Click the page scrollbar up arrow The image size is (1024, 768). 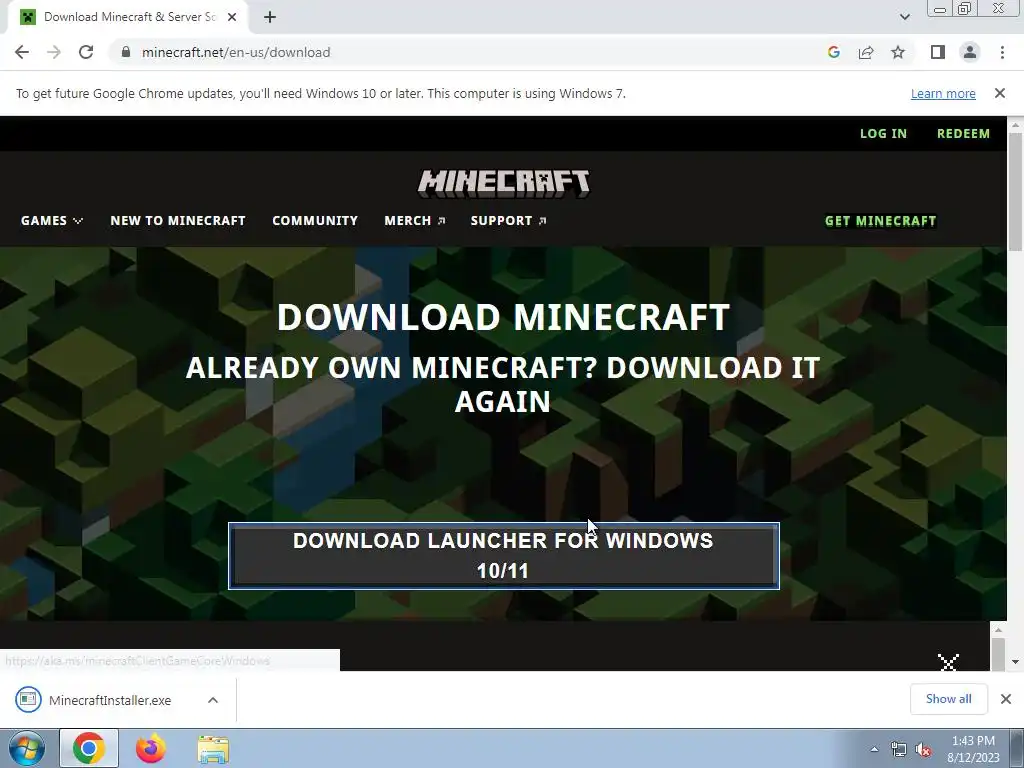[1015, 124]
